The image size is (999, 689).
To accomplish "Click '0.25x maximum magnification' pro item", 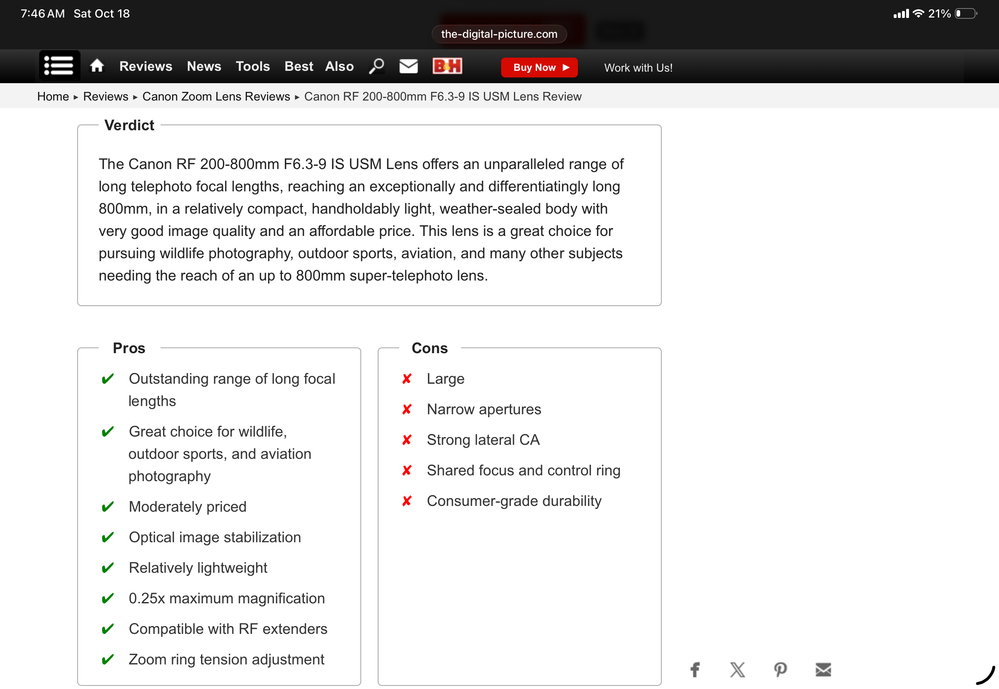I will coord(227,598).
